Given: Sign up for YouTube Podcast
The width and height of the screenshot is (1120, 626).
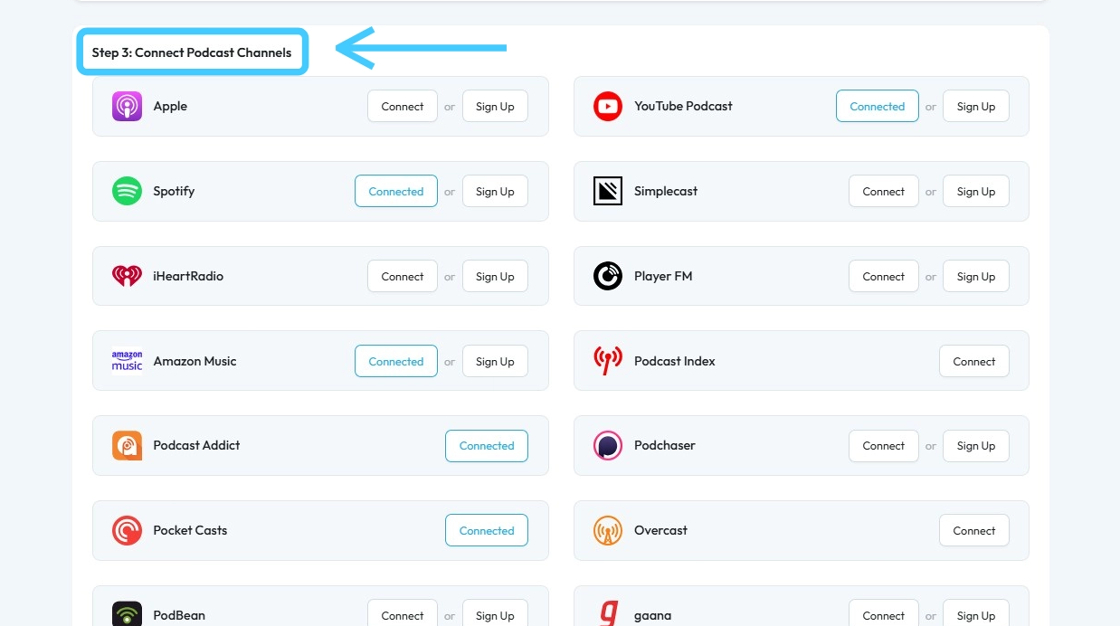Looking at the screenshot, I should (976, 106).
